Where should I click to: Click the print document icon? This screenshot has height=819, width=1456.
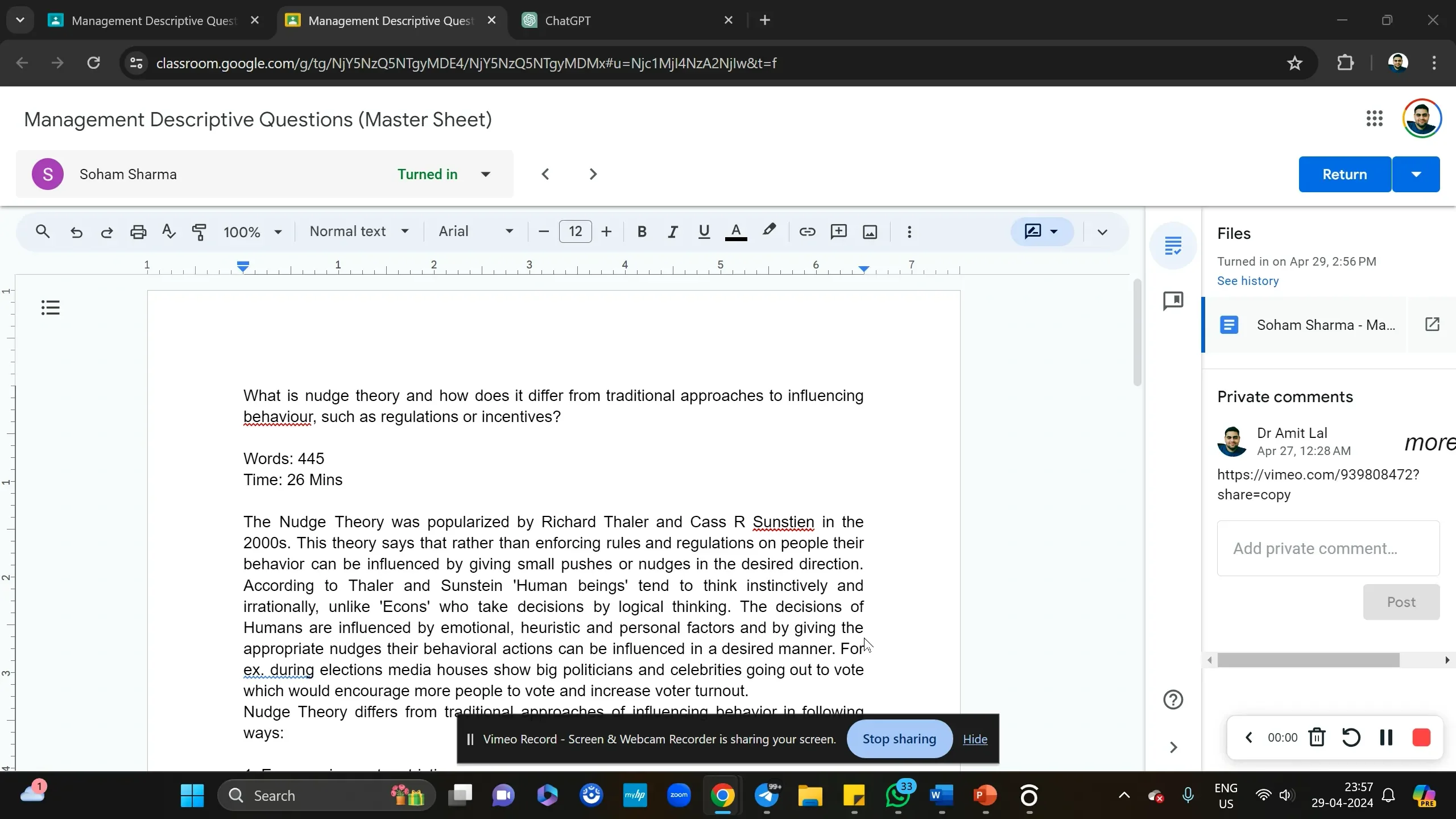pyautogui.click(x=139, y=232)
